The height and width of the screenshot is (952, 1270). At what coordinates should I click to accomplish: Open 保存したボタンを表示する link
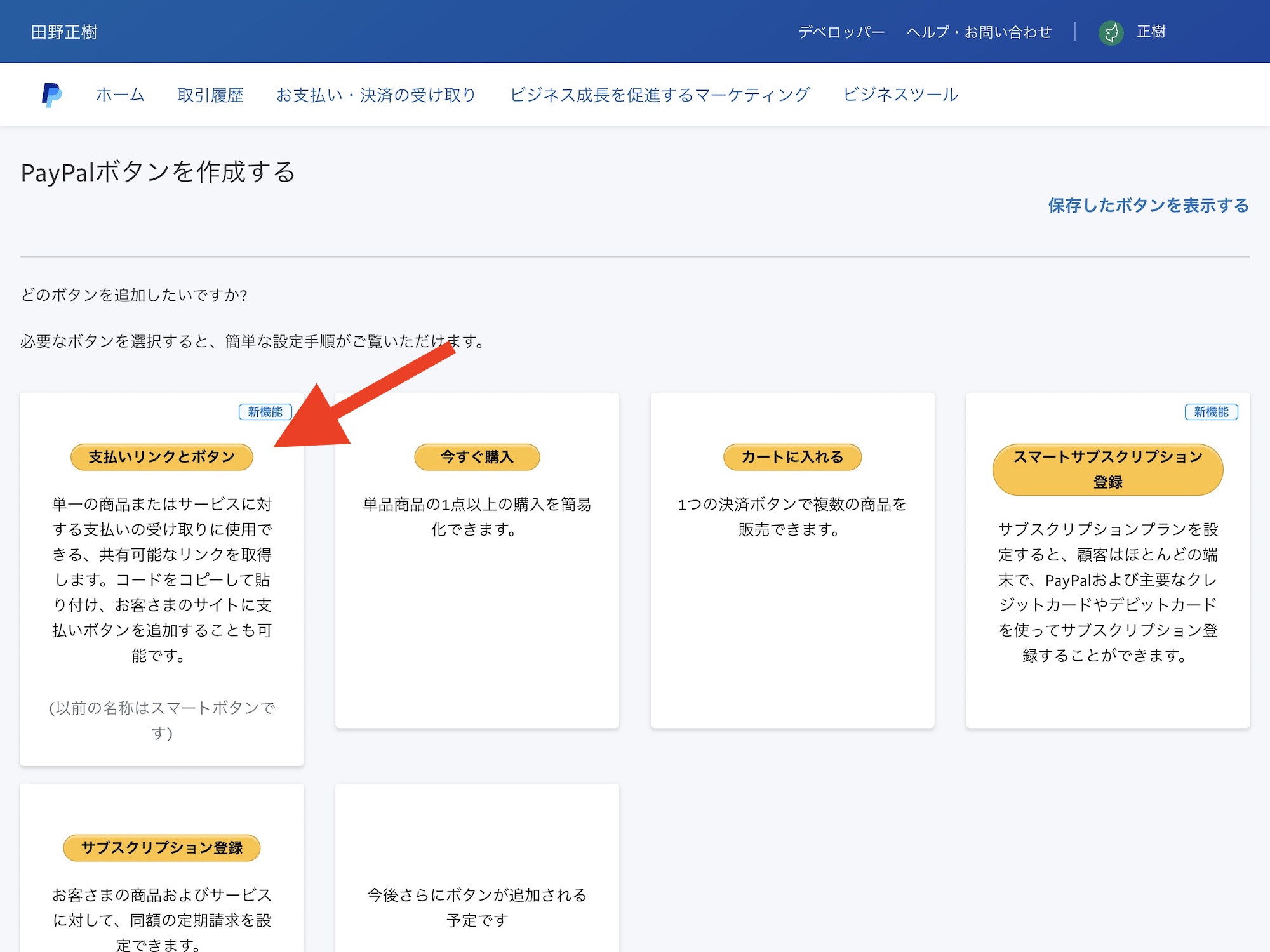[x=1148, y=205]
